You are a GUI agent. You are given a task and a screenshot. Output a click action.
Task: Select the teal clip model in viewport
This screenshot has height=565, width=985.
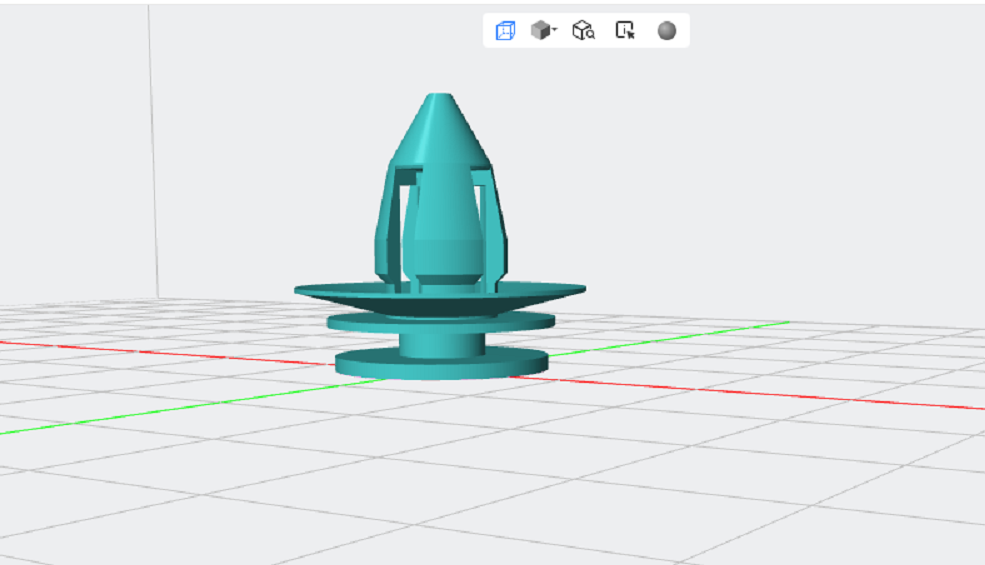[440, 238]
